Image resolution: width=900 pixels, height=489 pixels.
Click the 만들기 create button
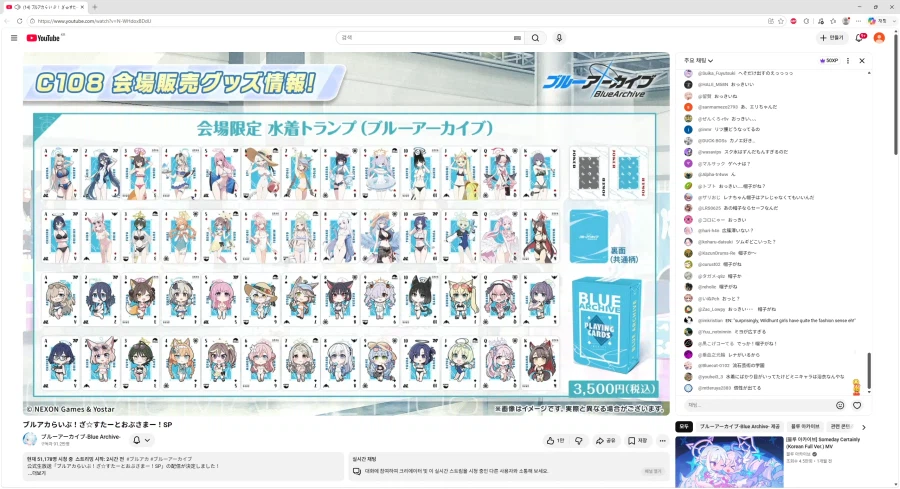[x=832, y=38]
